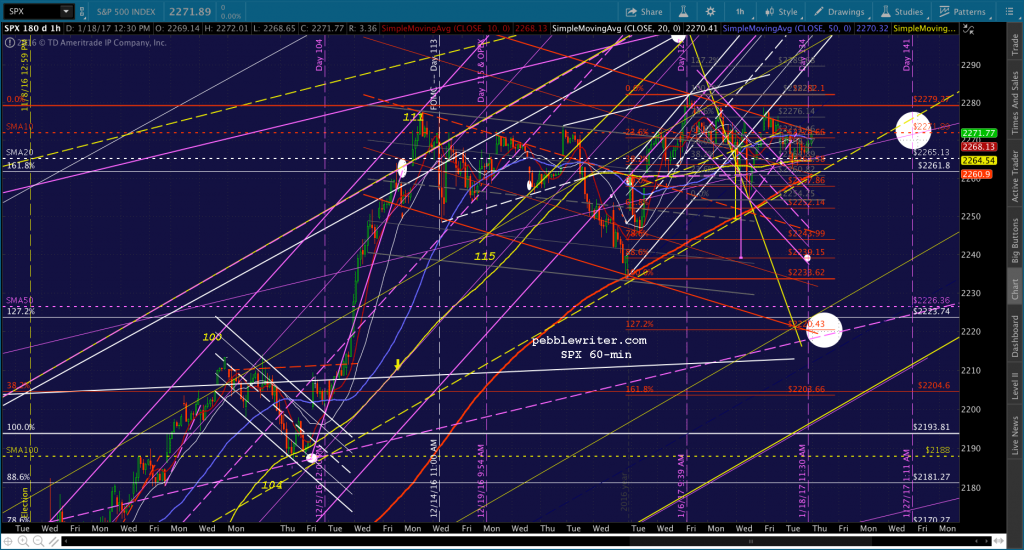1024x550 pixels.
Task: Open the Drawings menu
Action: click(x=839, y=11)
